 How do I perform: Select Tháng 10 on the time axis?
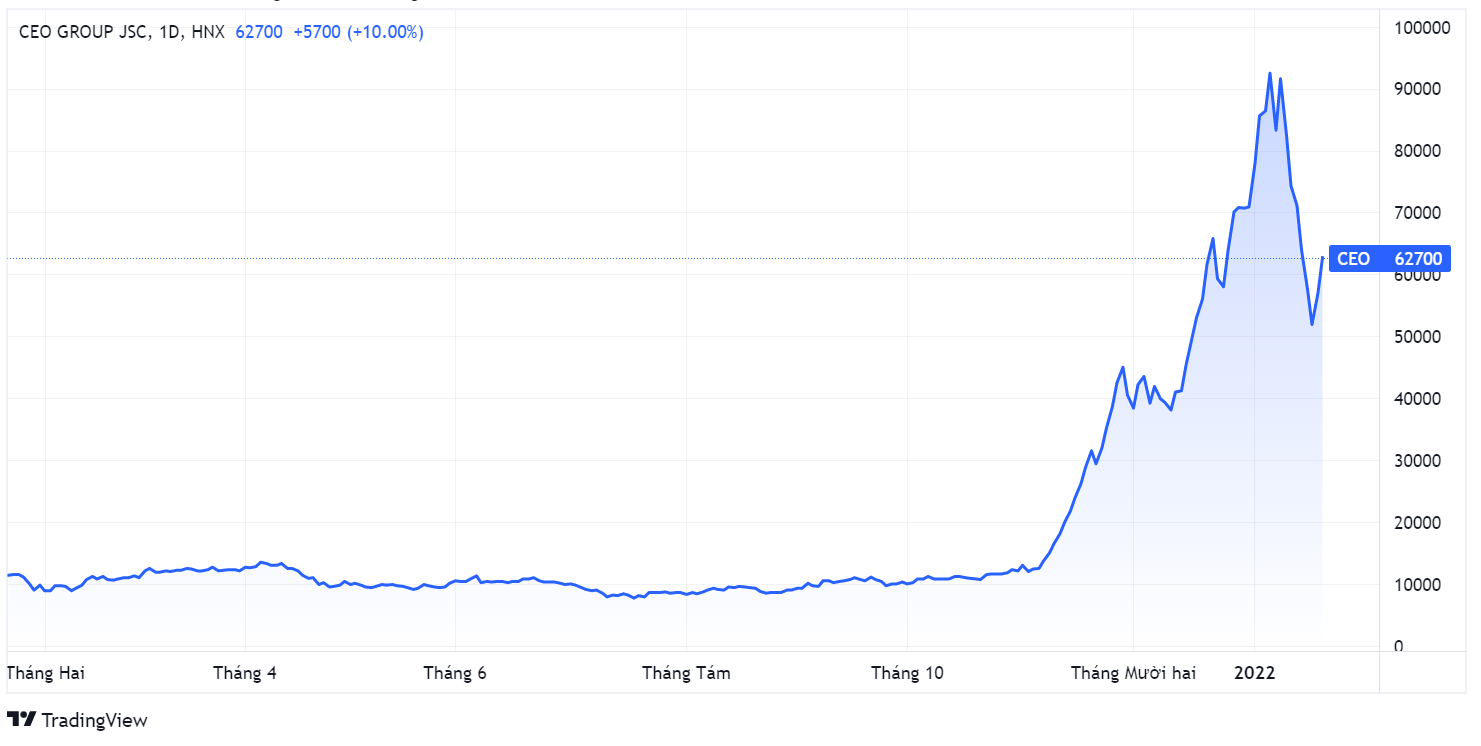click(907, 673)
